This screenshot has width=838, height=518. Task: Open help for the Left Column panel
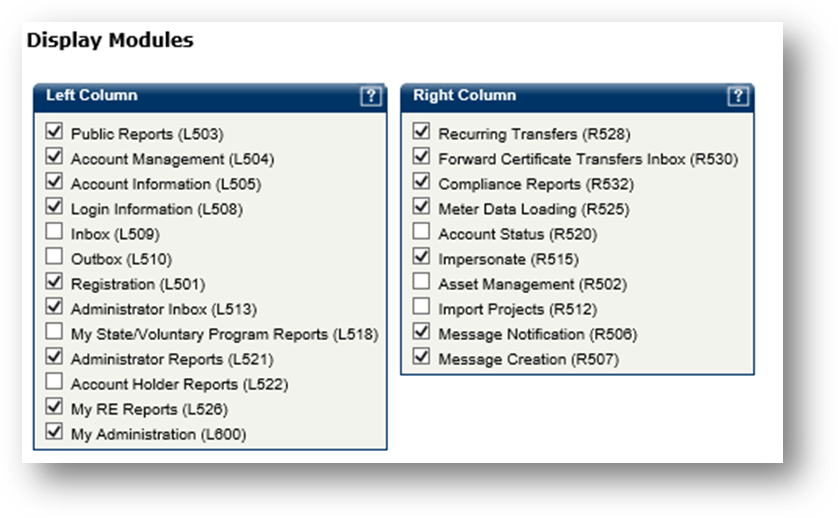(371, 96)
